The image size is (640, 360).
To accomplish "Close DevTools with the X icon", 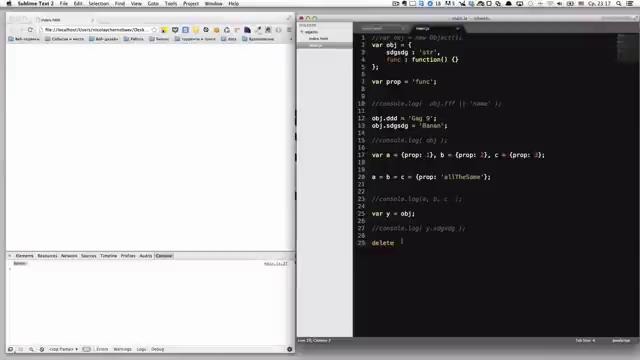I will pos(10,256).
